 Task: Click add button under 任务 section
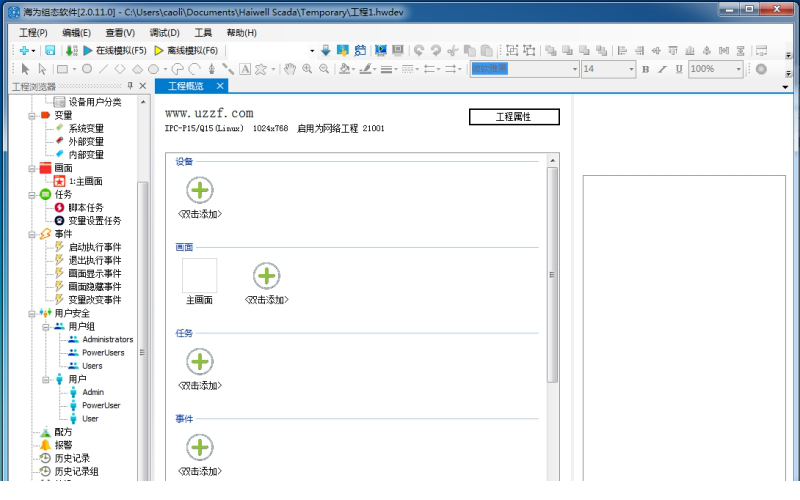click(199, 362)
